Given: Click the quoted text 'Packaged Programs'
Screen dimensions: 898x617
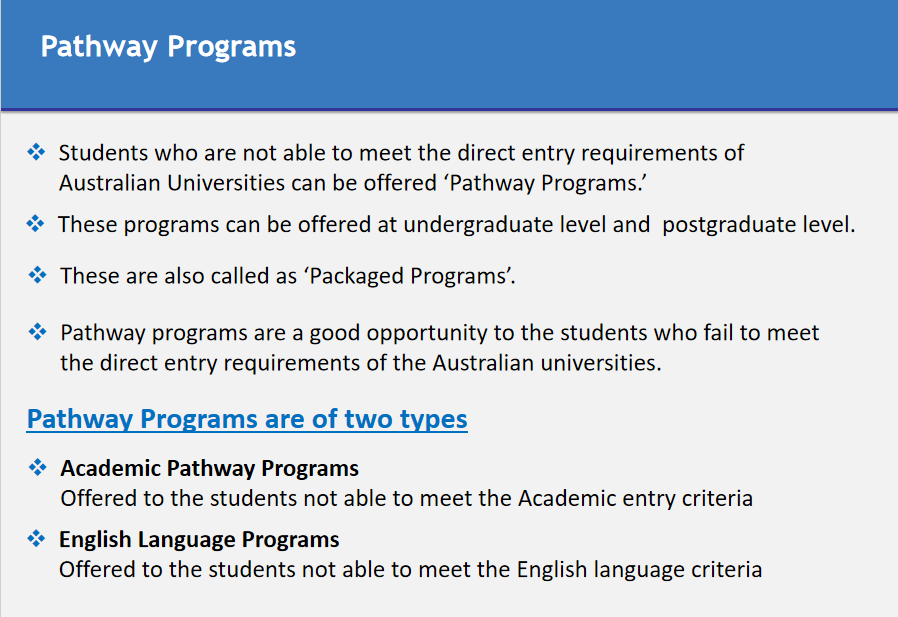Looking at the screenshot, I should click(409, 276).
